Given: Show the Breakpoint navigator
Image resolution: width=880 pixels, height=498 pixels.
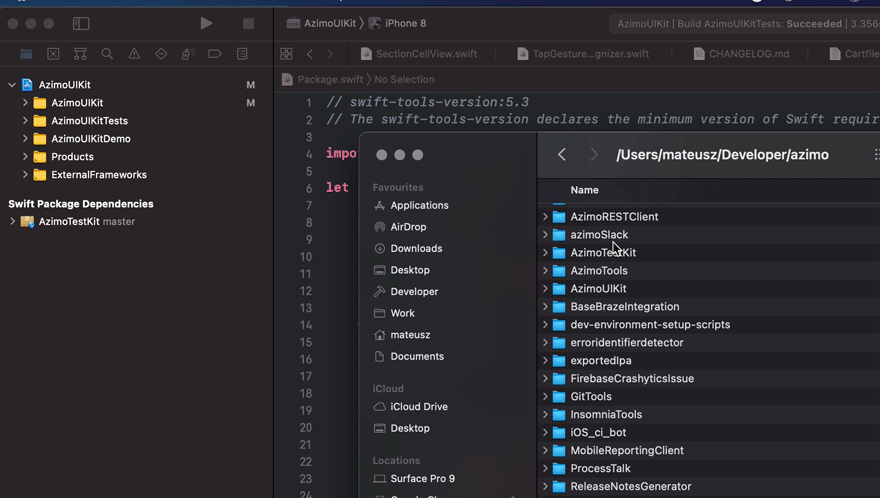Looking at the screenshot, I should [x=215, y=54].
